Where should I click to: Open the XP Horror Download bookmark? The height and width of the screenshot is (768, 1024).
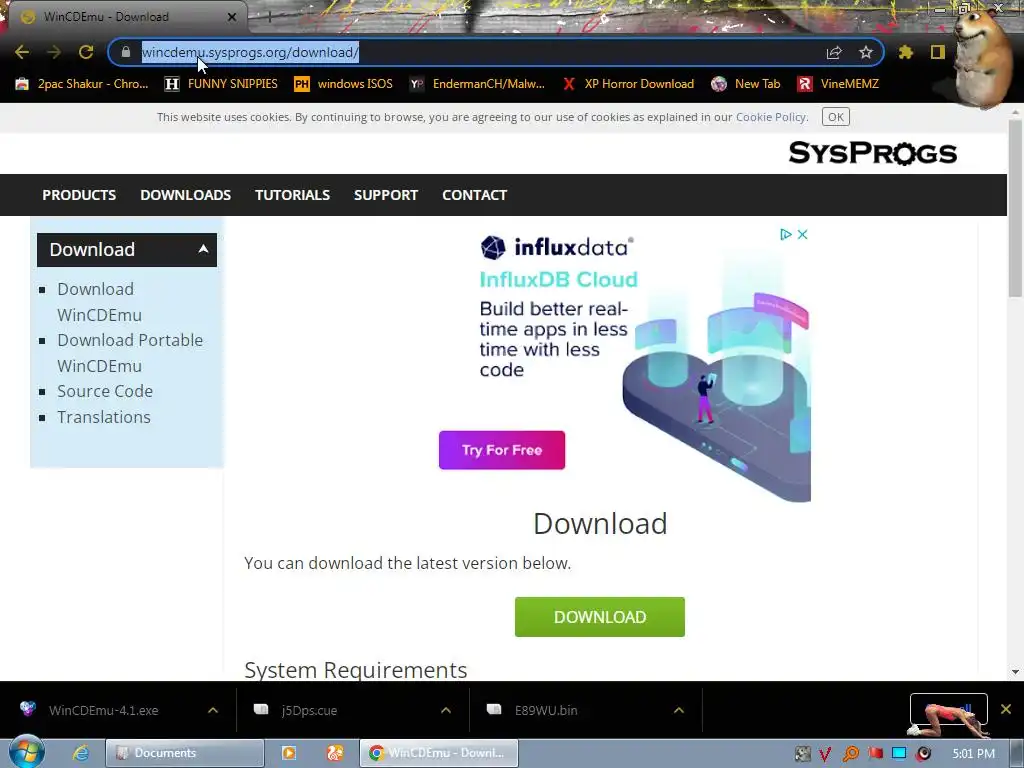point(628,84)
